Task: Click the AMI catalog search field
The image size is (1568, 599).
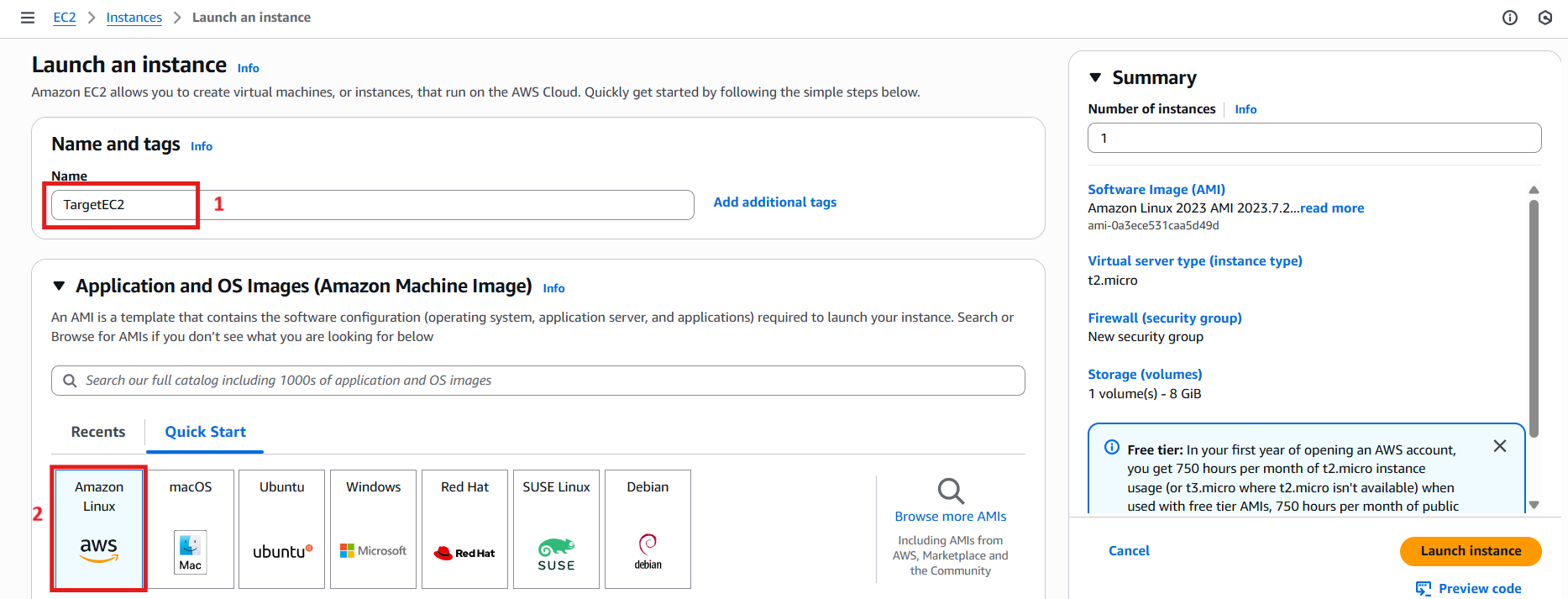Action: pyautogui.click(x=538, y=381)
